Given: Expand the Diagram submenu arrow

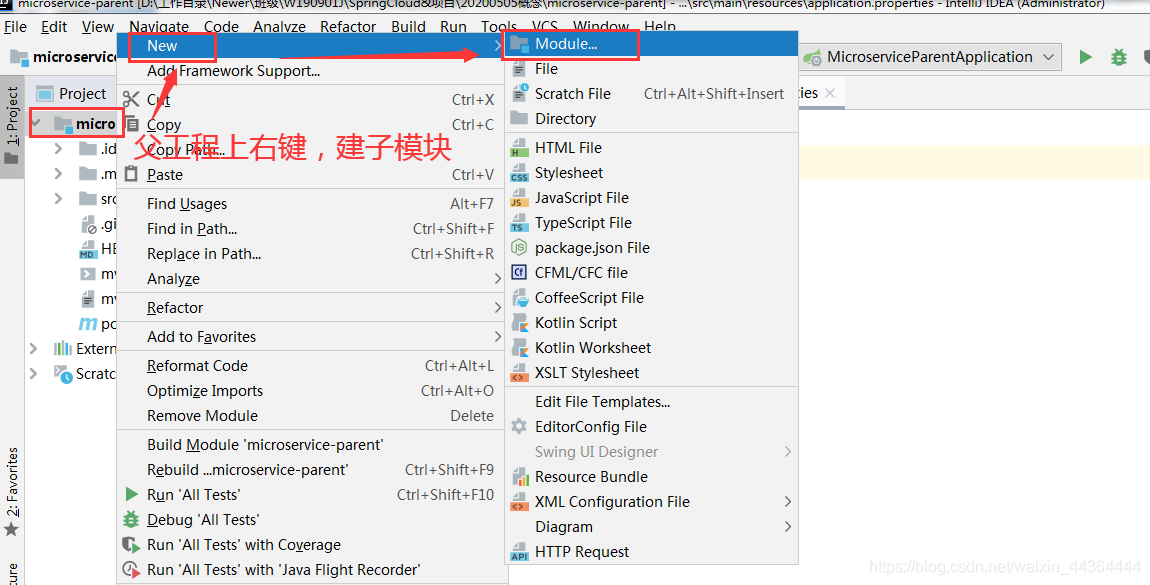Looking at the screenshot, I should pyautogui.click(x=788, y=526).
